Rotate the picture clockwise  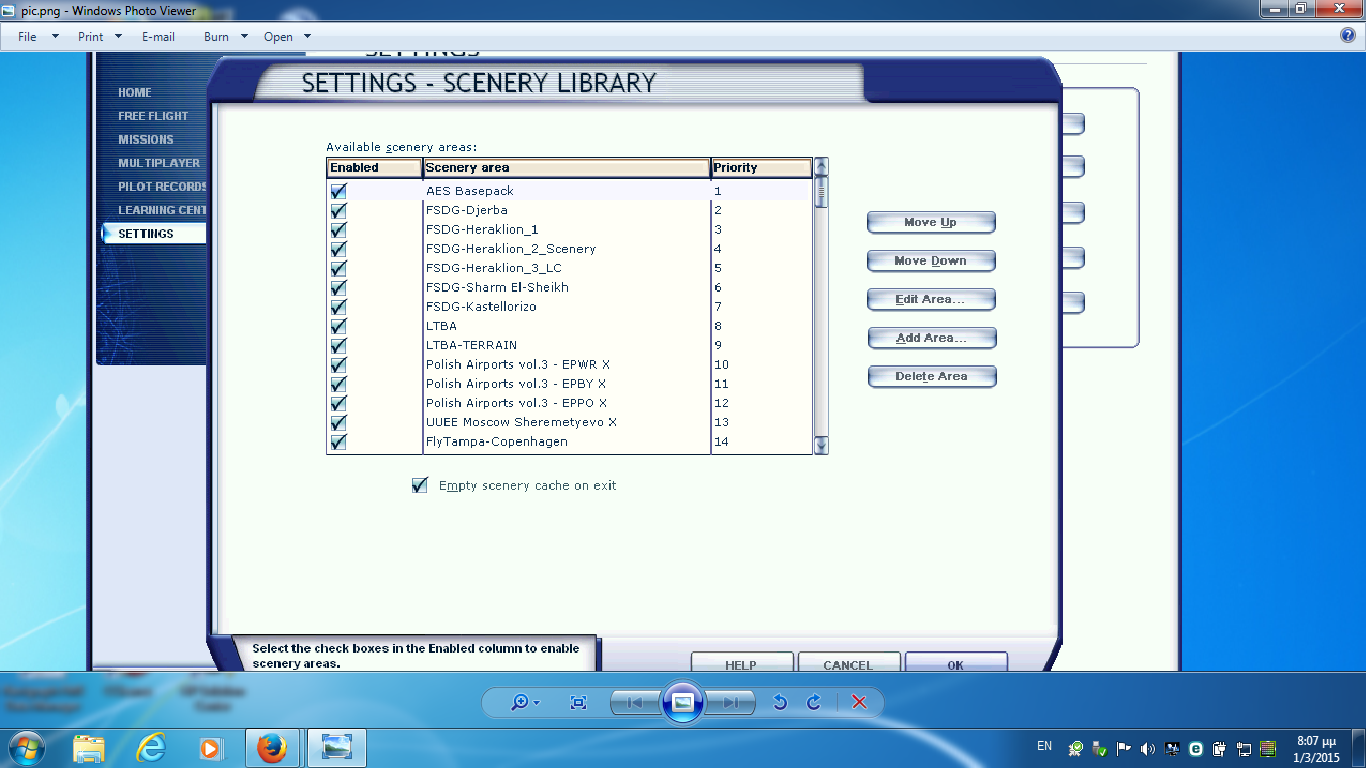point(813,703)
